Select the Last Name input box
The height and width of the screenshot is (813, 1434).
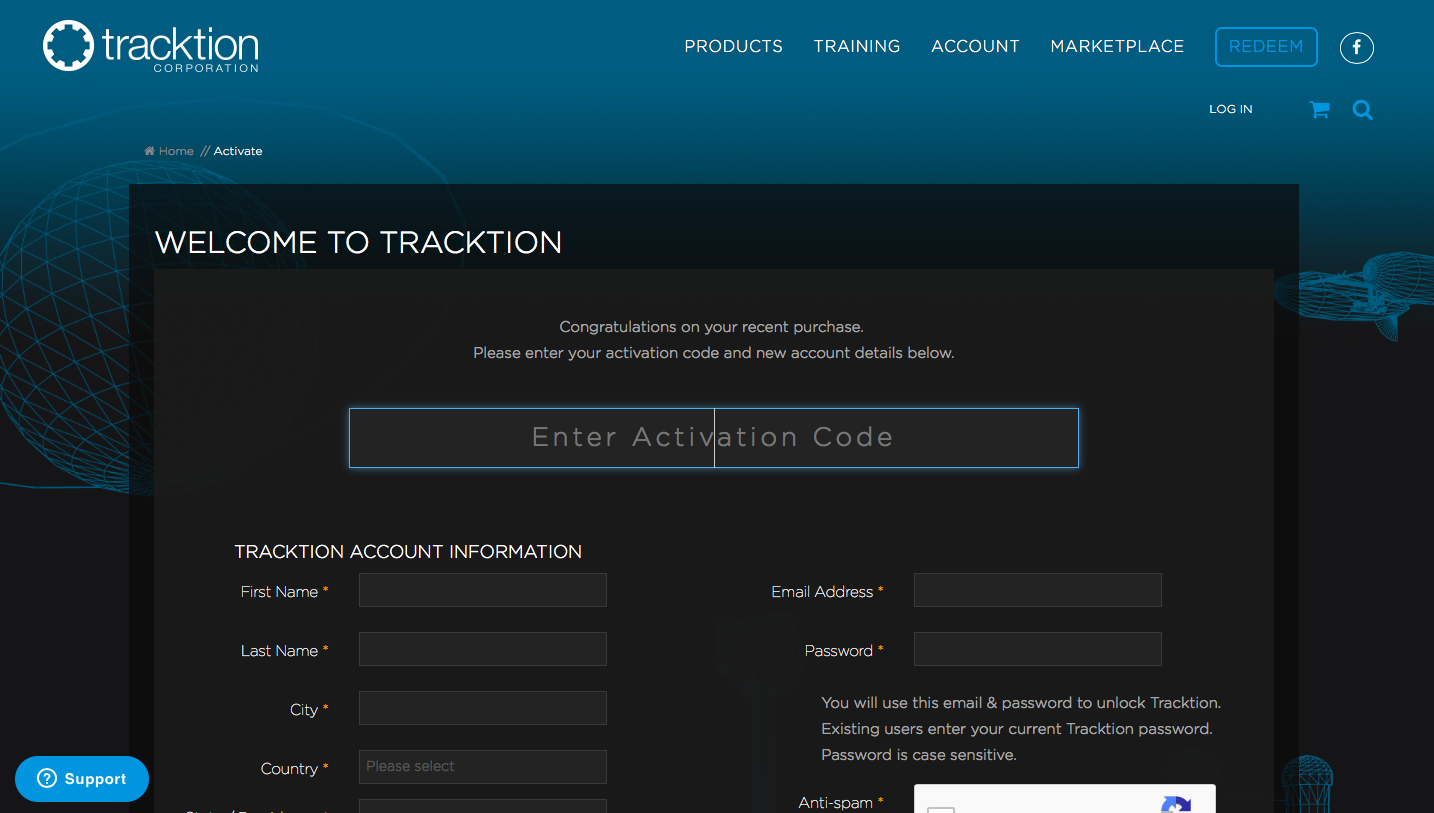pyautogui.click(x=482, y=649)
